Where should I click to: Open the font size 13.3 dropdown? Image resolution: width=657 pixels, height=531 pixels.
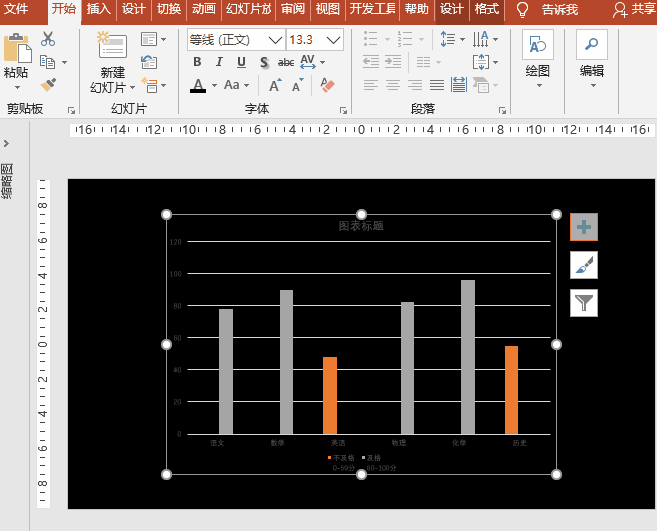click(x=334, y=40)
